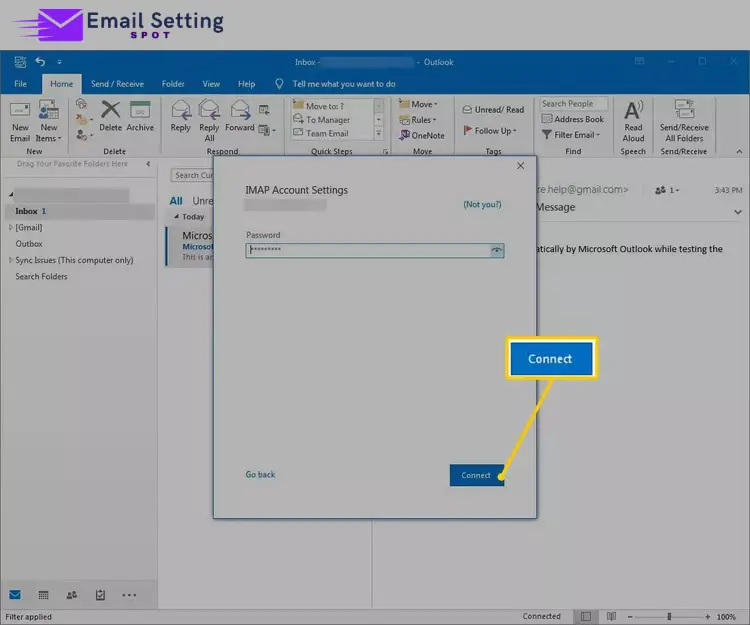Screen dimensions: 750x625
Task: Click the Undo icon in title bar
Action: click(40, 62)
